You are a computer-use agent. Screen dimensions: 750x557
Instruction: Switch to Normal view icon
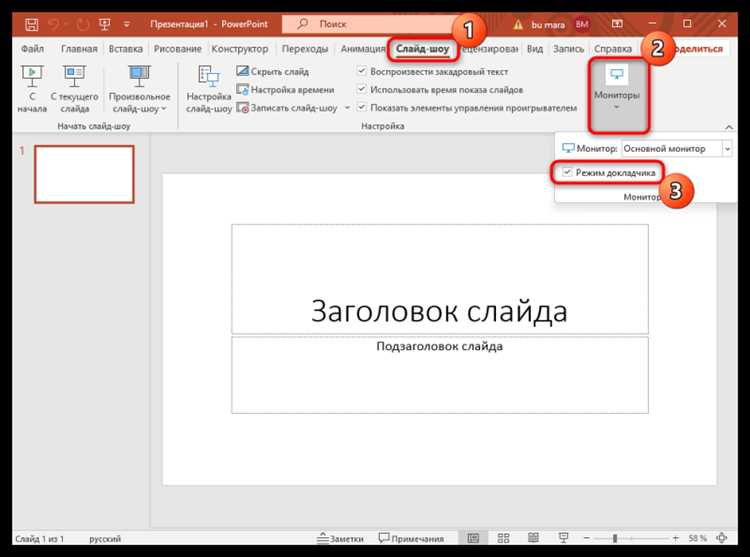[473, 538]
